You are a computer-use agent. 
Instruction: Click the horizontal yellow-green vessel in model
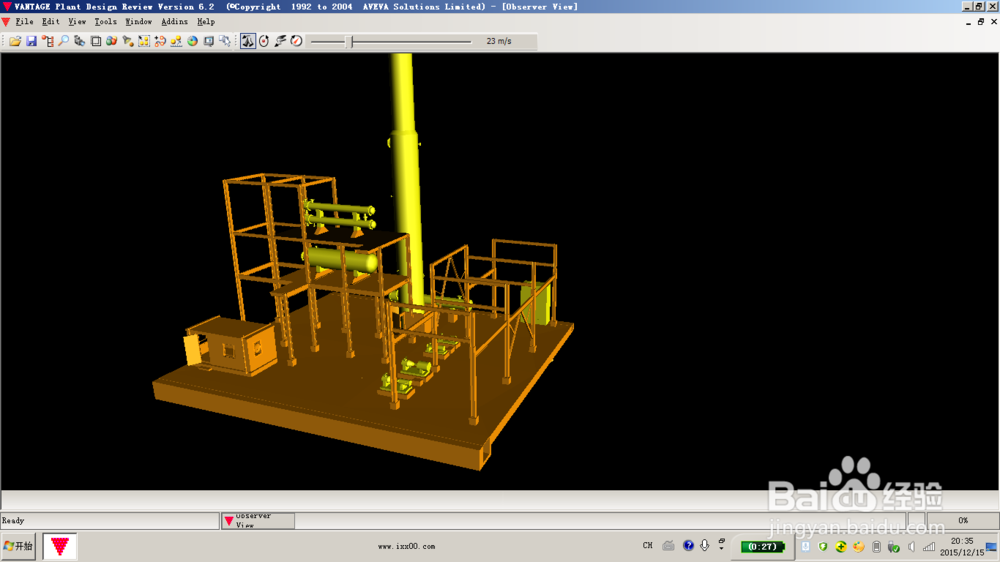pos(340,260)
